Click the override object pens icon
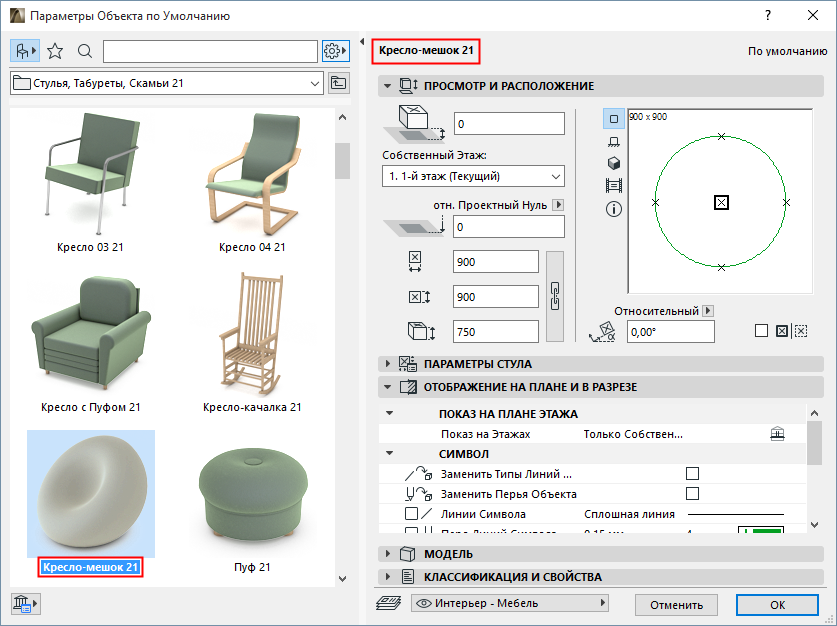 pos(418,494)
